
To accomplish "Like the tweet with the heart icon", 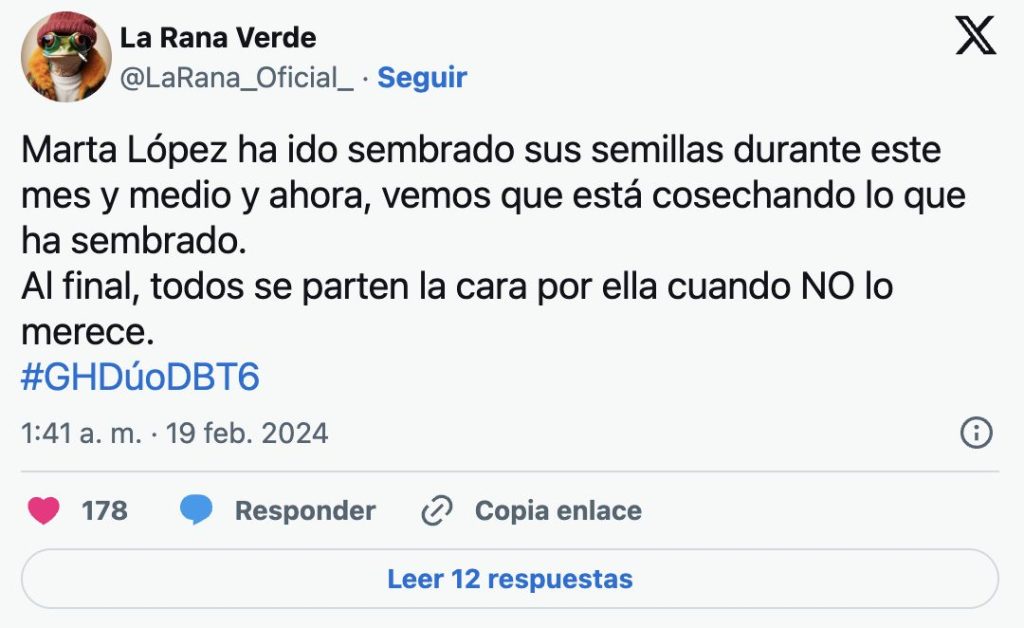I will 43,511.
